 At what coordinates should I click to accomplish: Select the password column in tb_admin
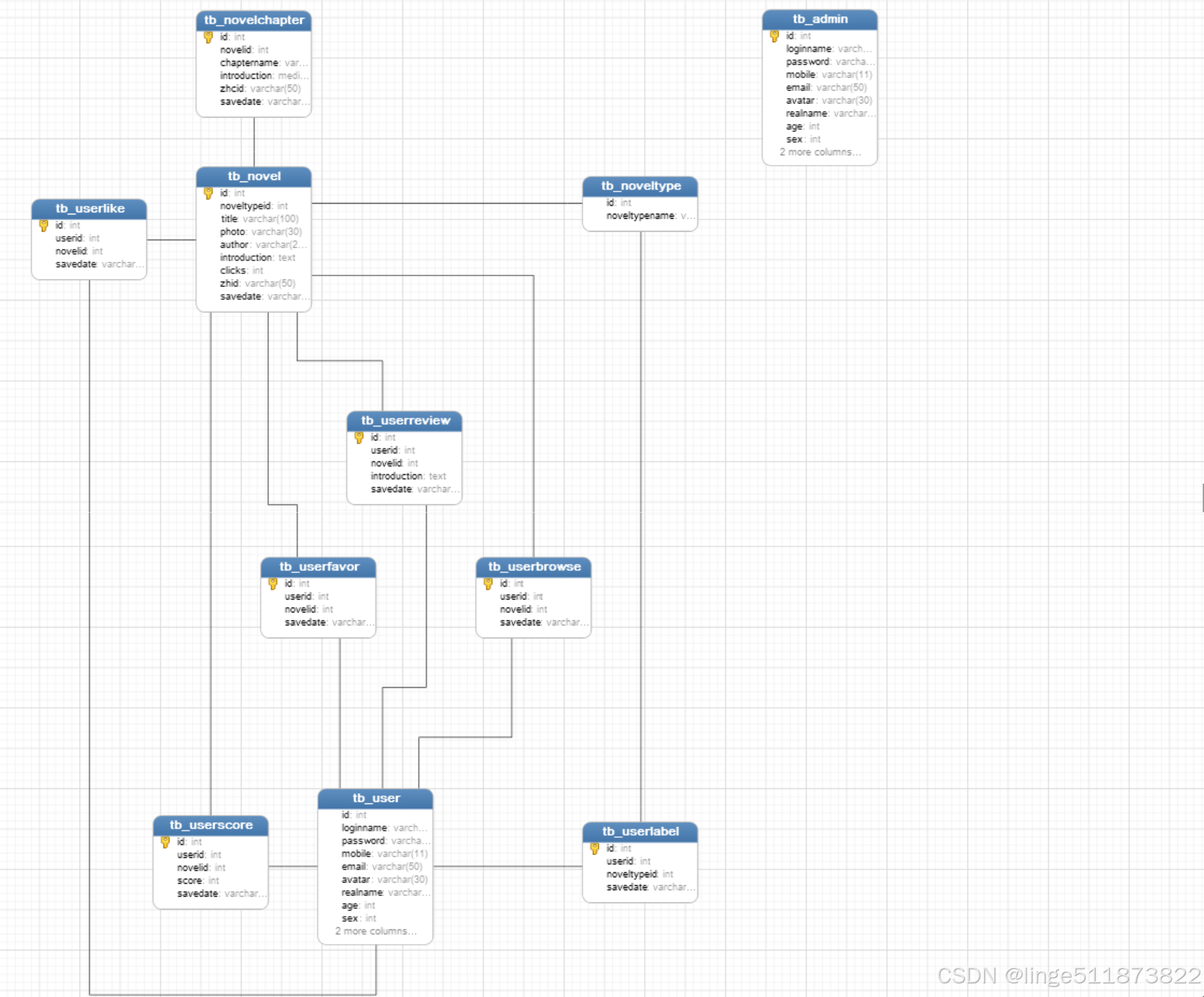829,62
